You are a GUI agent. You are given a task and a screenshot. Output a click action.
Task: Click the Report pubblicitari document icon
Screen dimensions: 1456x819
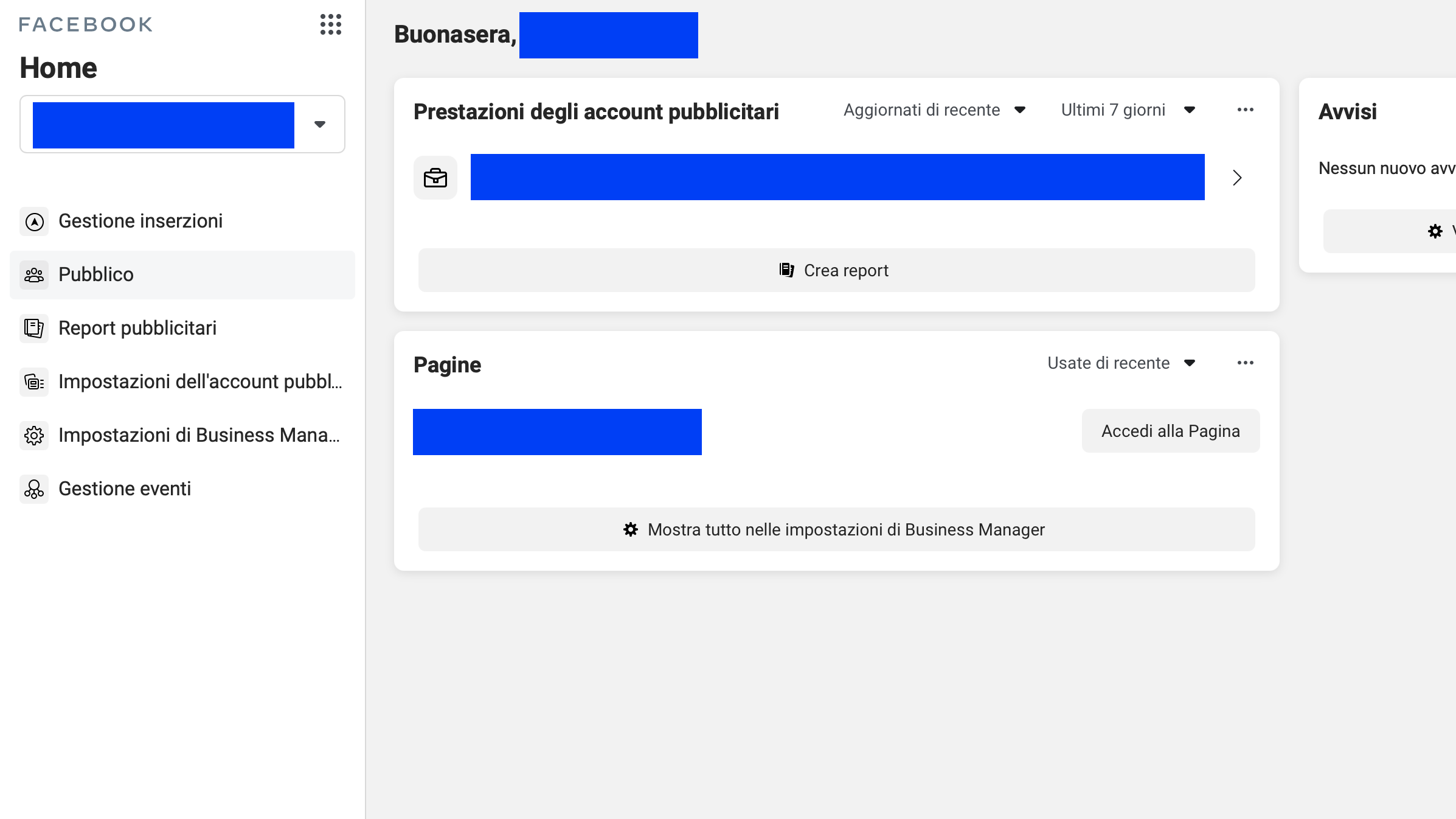pos(35,329)
